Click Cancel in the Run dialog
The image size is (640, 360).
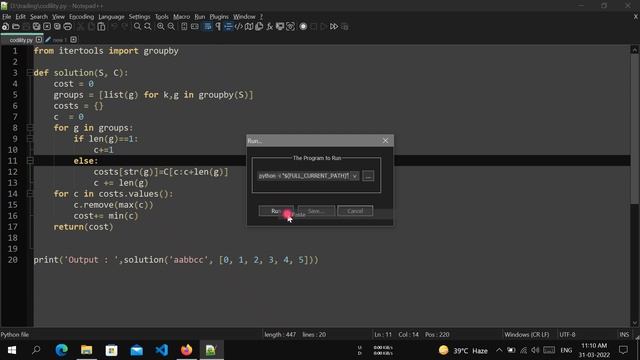tap(355, 211)
